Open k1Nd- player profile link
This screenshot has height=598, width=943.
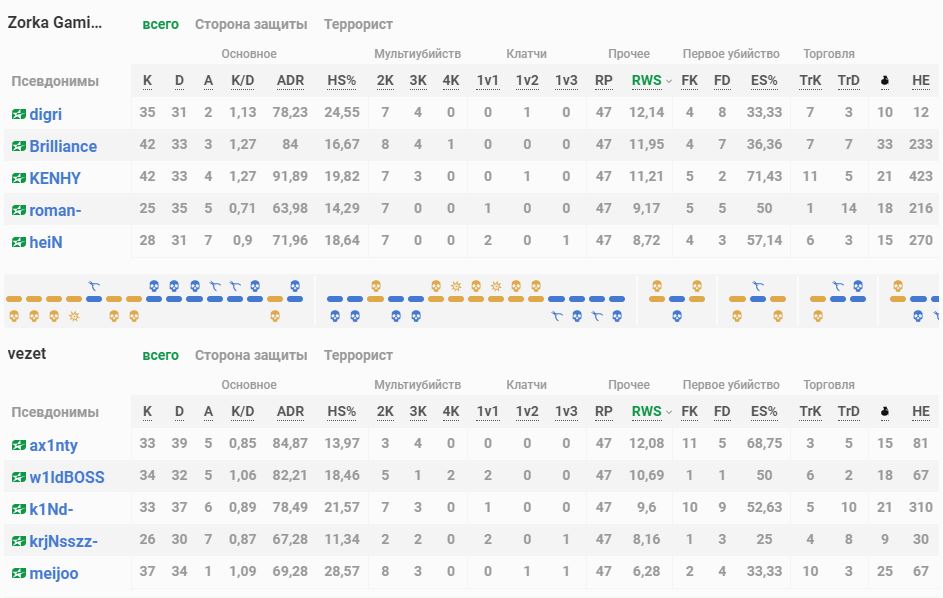tap(51, 509)
